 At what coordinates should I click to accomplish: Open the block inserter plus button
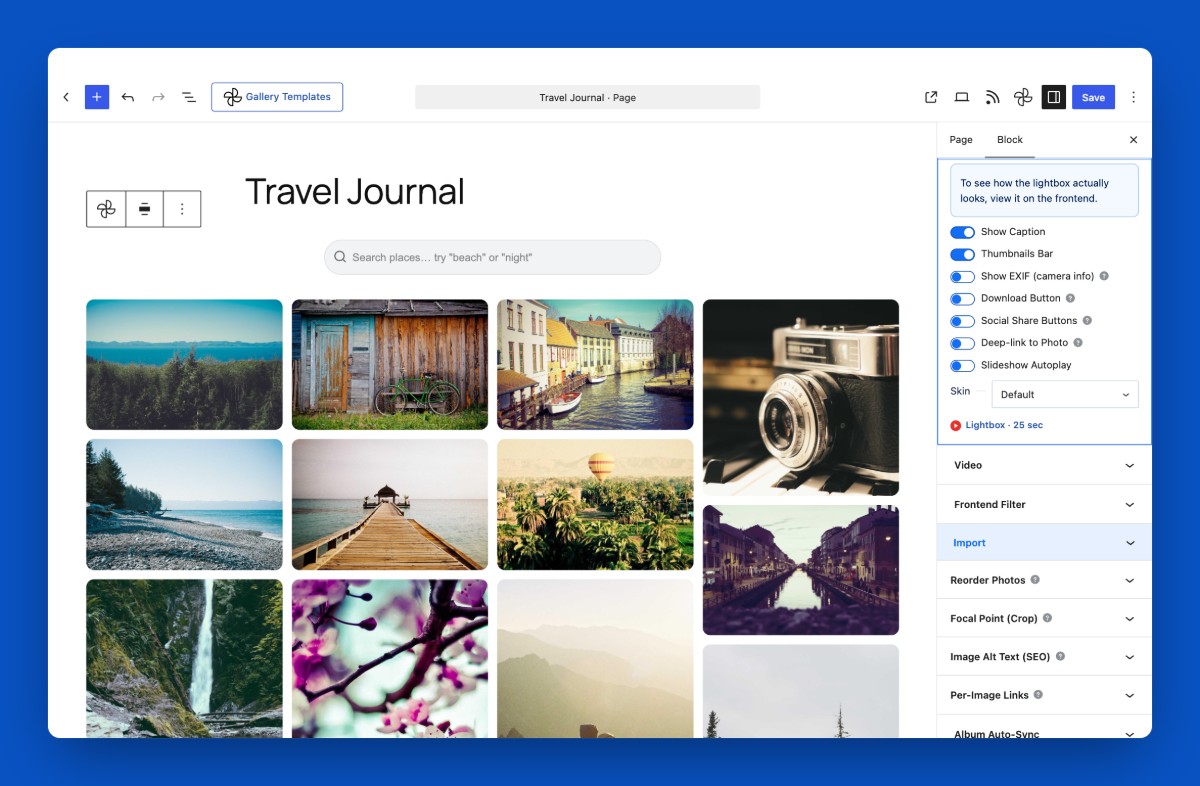97,97
